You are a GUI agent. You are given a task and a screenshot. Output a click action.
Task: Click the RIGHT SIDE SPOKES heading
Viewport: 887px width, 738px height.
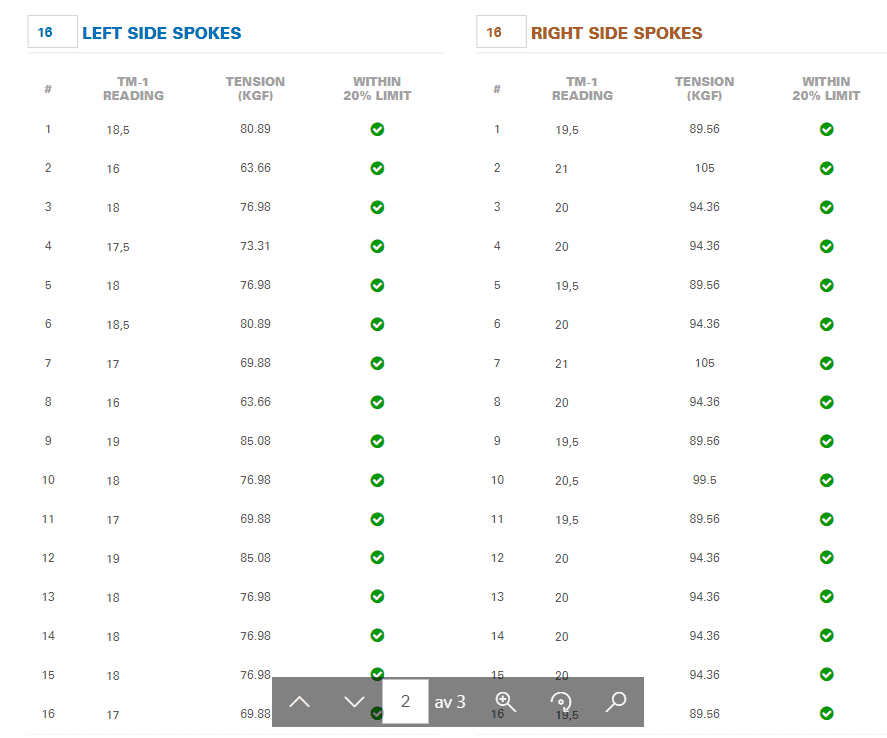(617, 33)
